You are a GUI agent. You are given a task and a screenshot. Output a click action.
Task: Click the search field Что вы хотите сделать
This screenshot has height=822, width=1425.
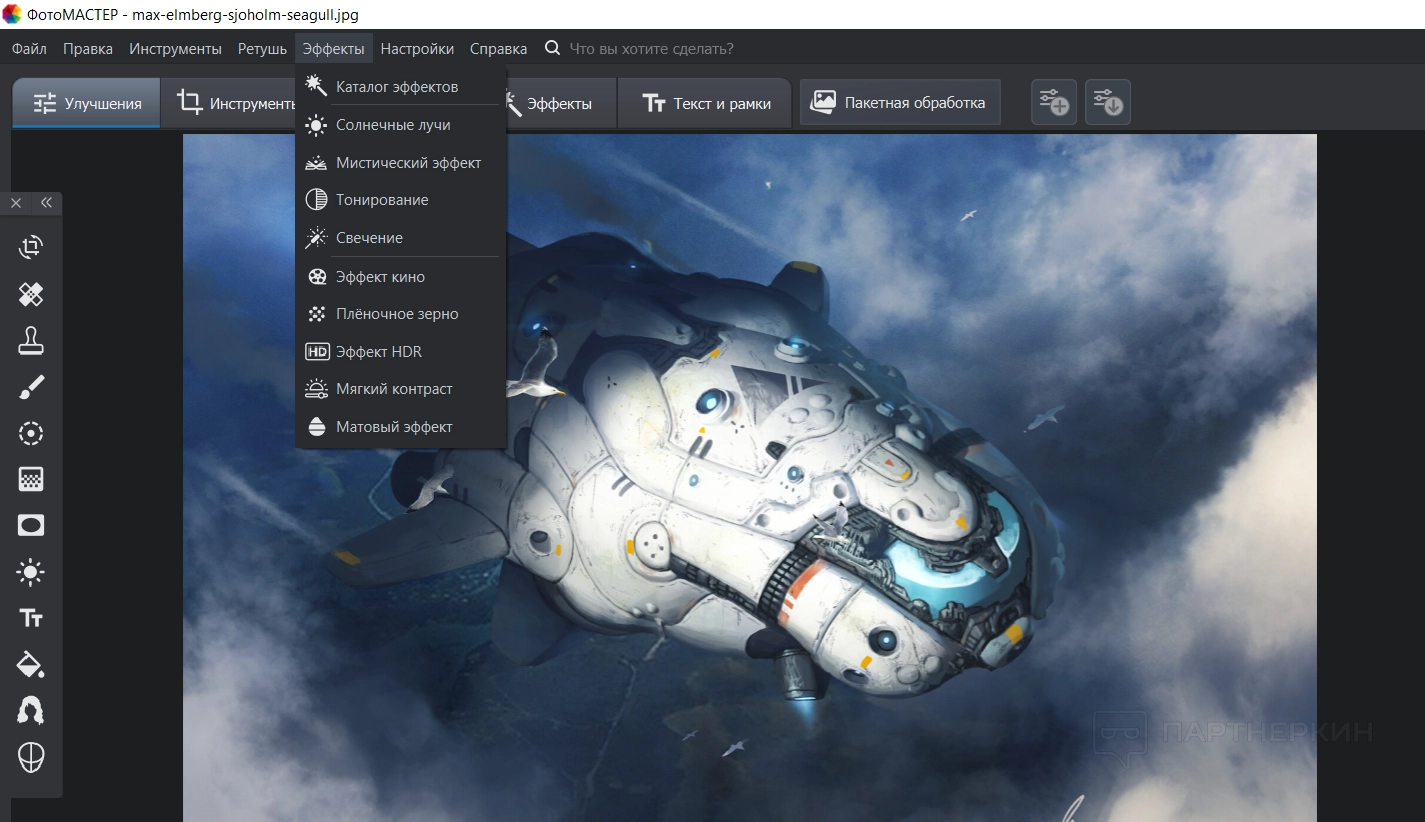point(651,49)
